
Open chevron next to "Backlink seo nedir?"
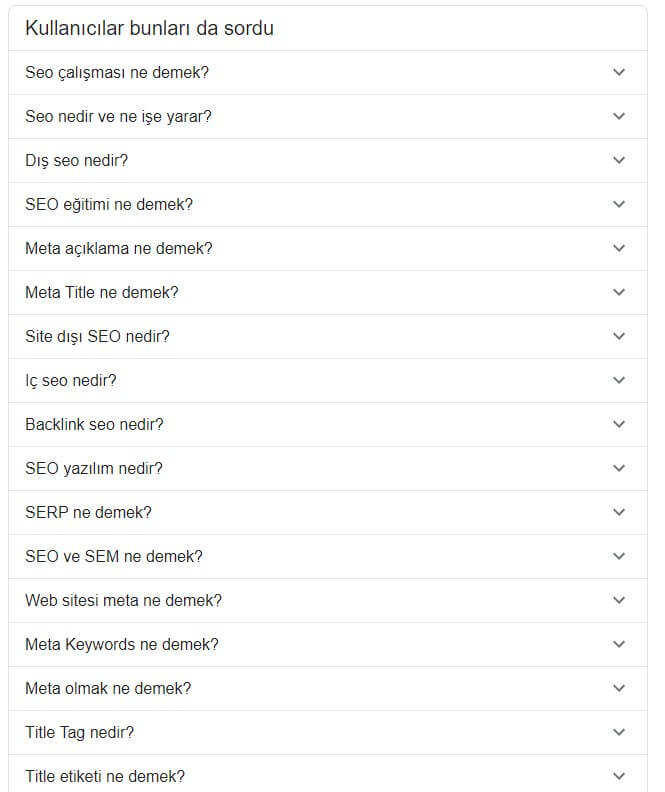pyautogui.click(x=619, y=424)
